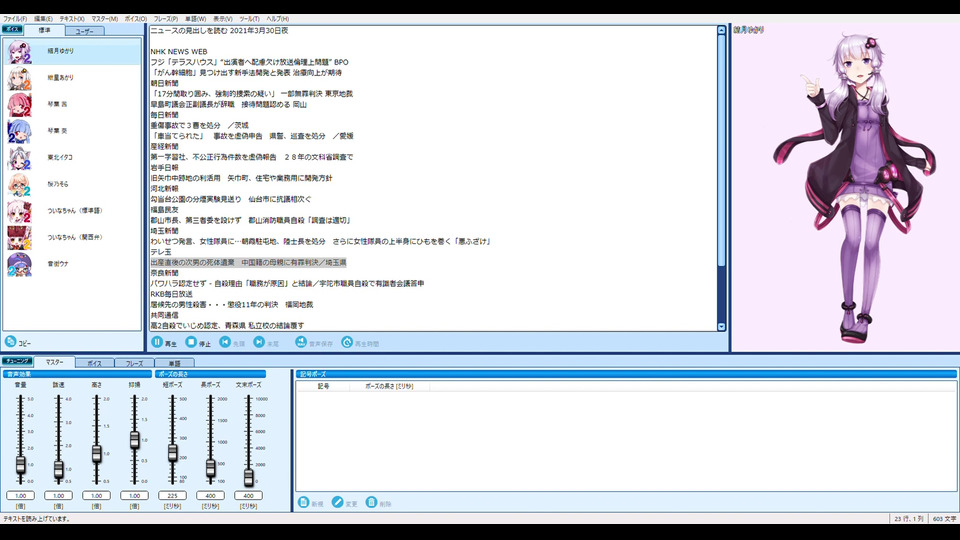
Task: Click the 新規 new symbol pause icon
Action: coord(303,503)
